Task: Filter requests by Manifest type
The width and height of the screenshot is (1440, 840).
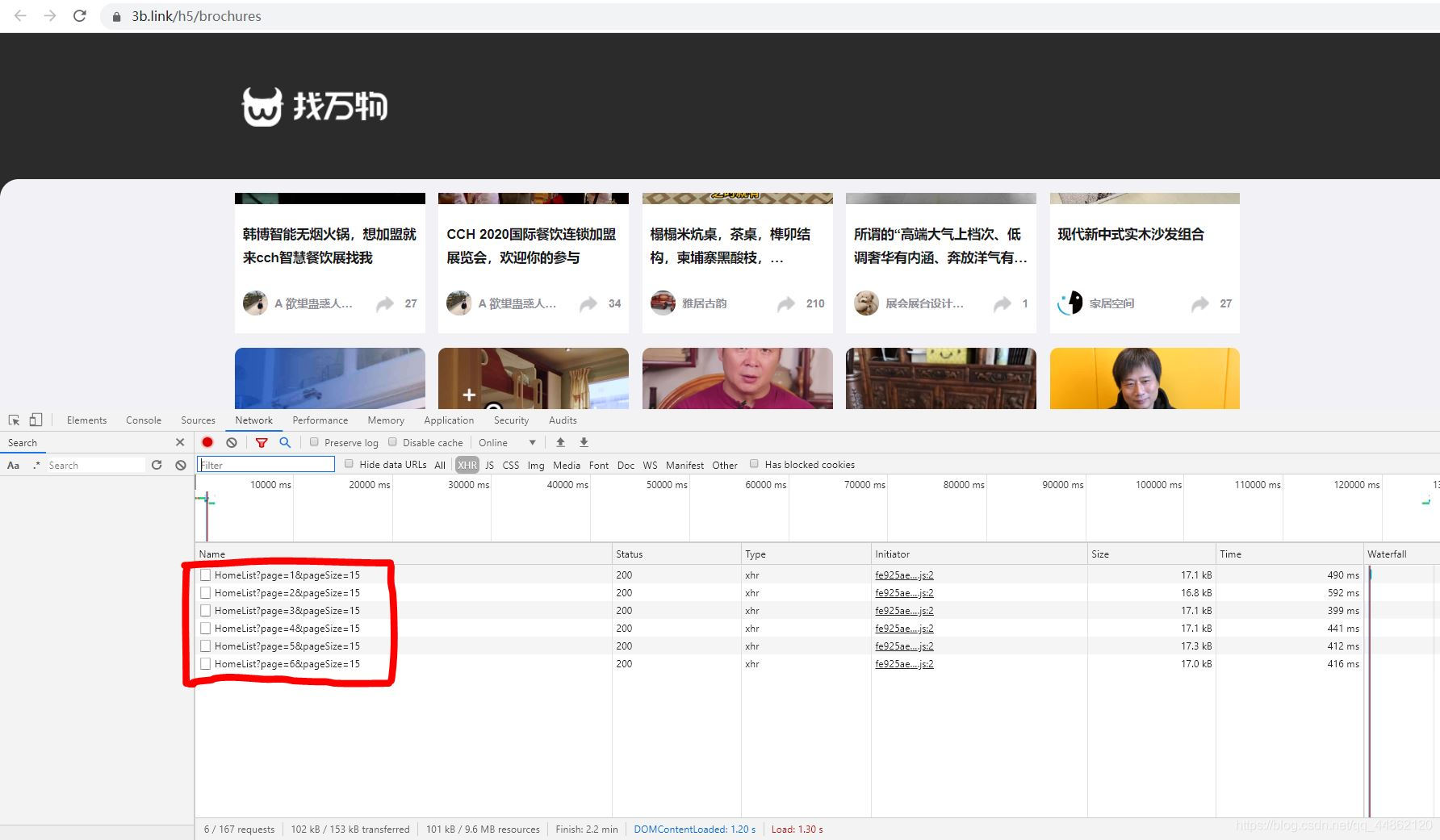Action: (684, 465)
